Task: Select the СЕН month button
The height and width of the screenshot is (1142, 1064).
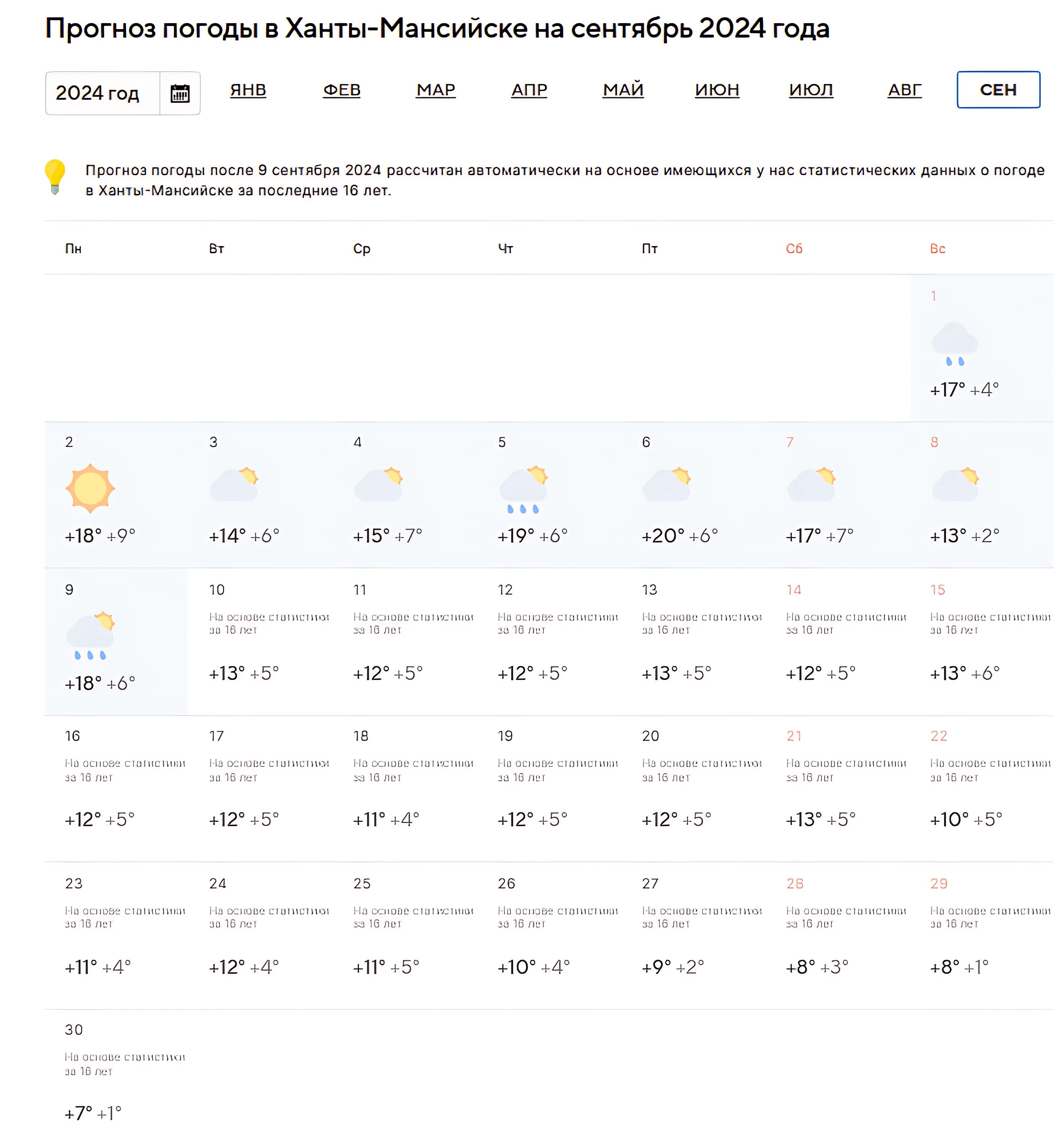Action: 998,90
